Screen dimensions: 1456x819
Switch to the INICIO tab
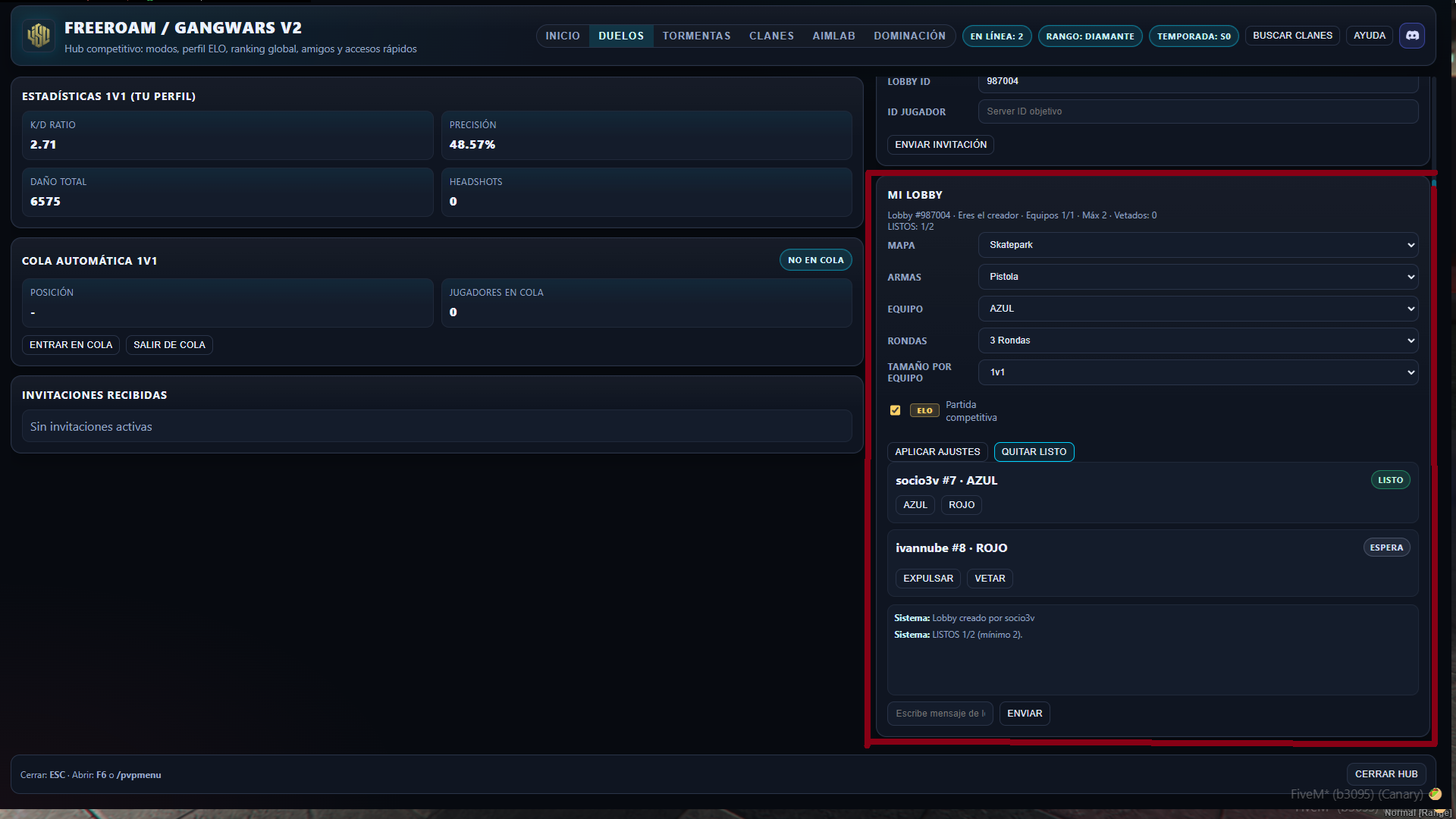(563, 36)
